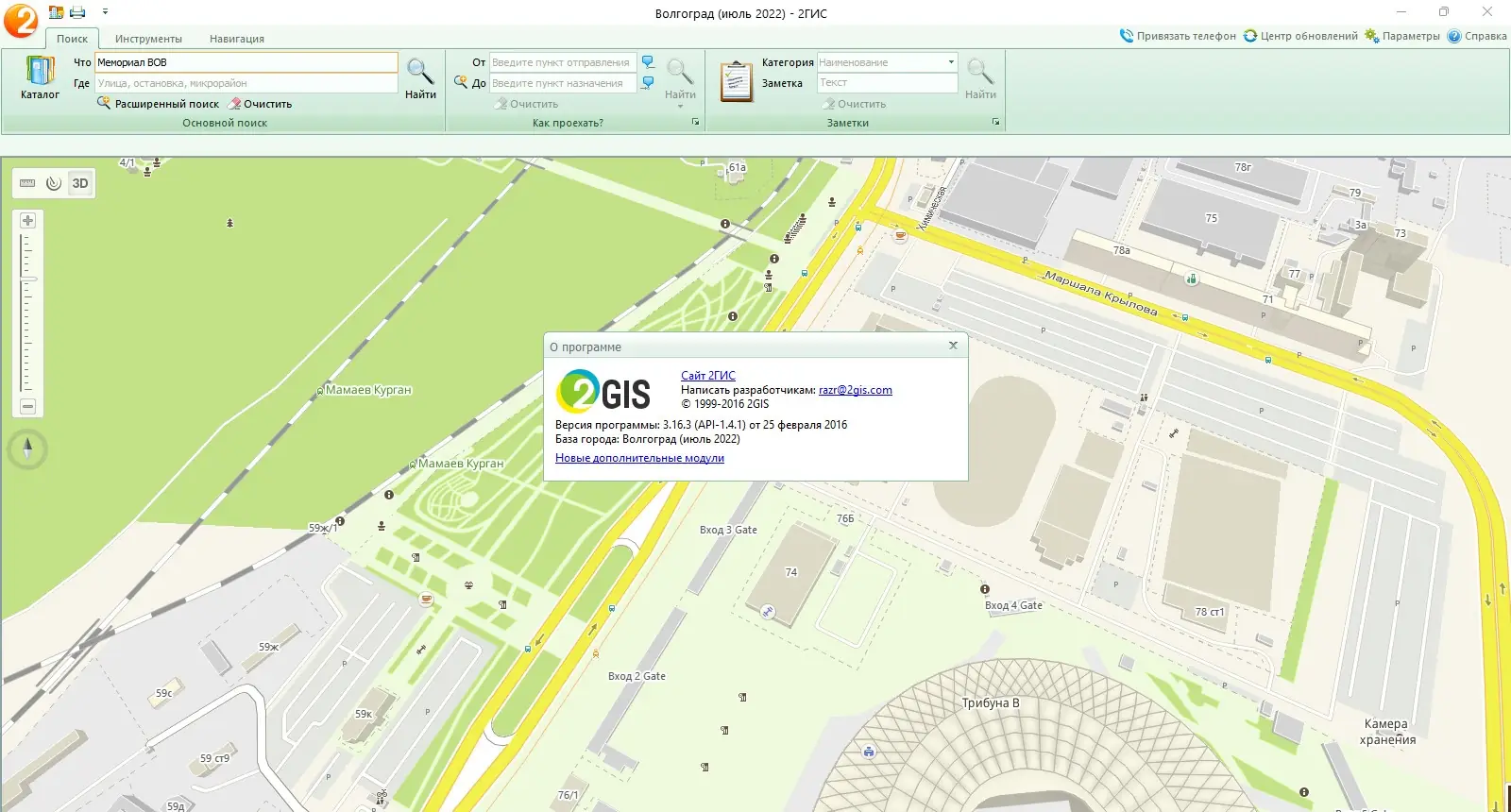Open the Навигация ribbon tab

(x=237, y=39)
